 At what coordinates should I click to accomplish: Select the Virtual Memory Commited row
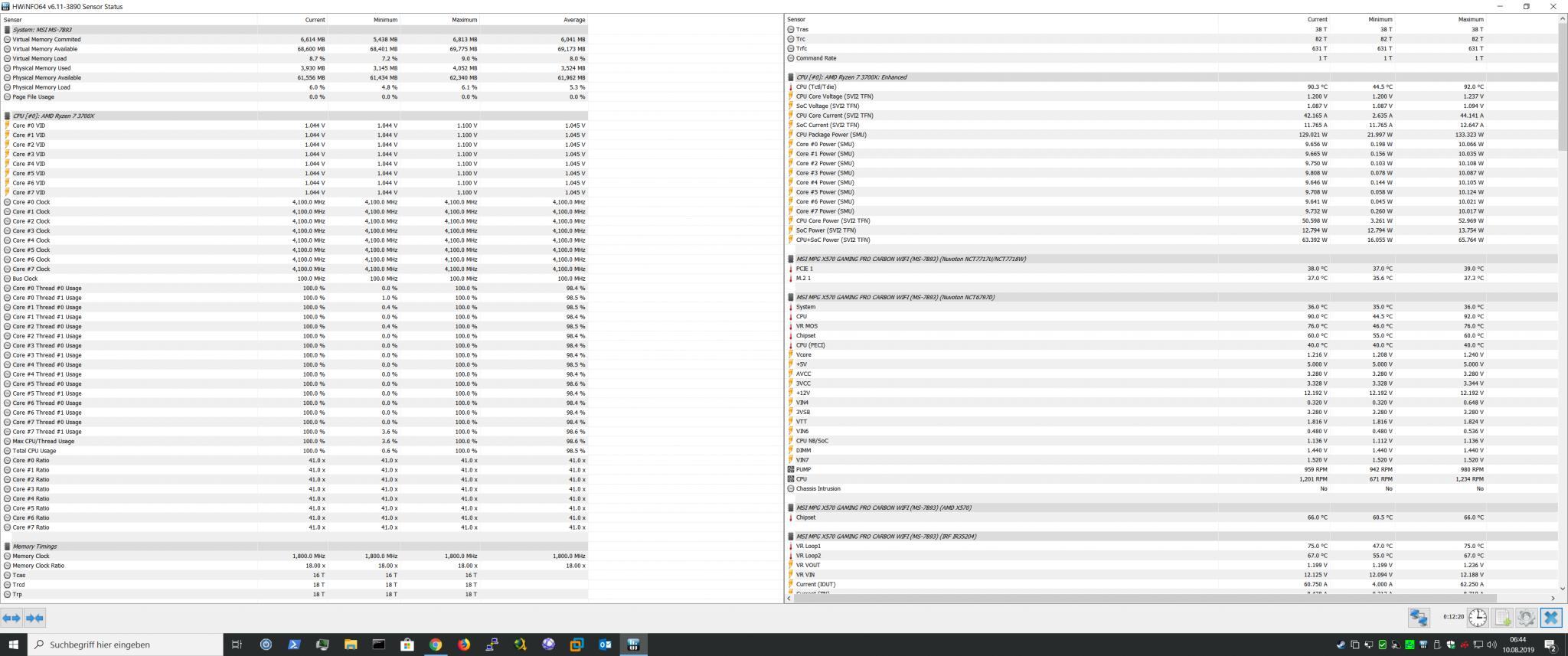(x=295, y=40)
